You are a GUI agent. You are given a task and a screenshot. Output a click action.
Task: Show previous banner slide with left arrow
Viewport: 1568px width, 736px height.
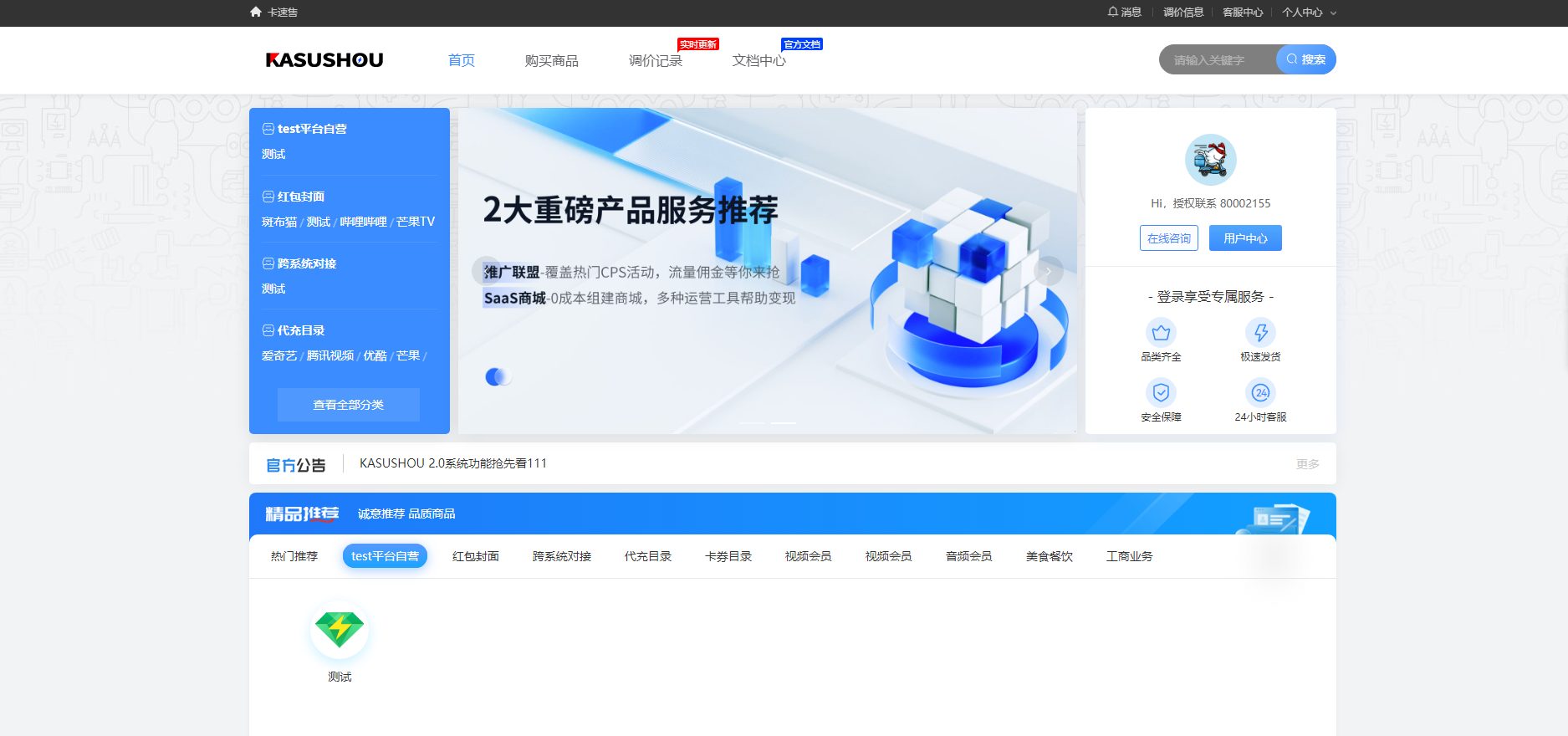(486, 271)
